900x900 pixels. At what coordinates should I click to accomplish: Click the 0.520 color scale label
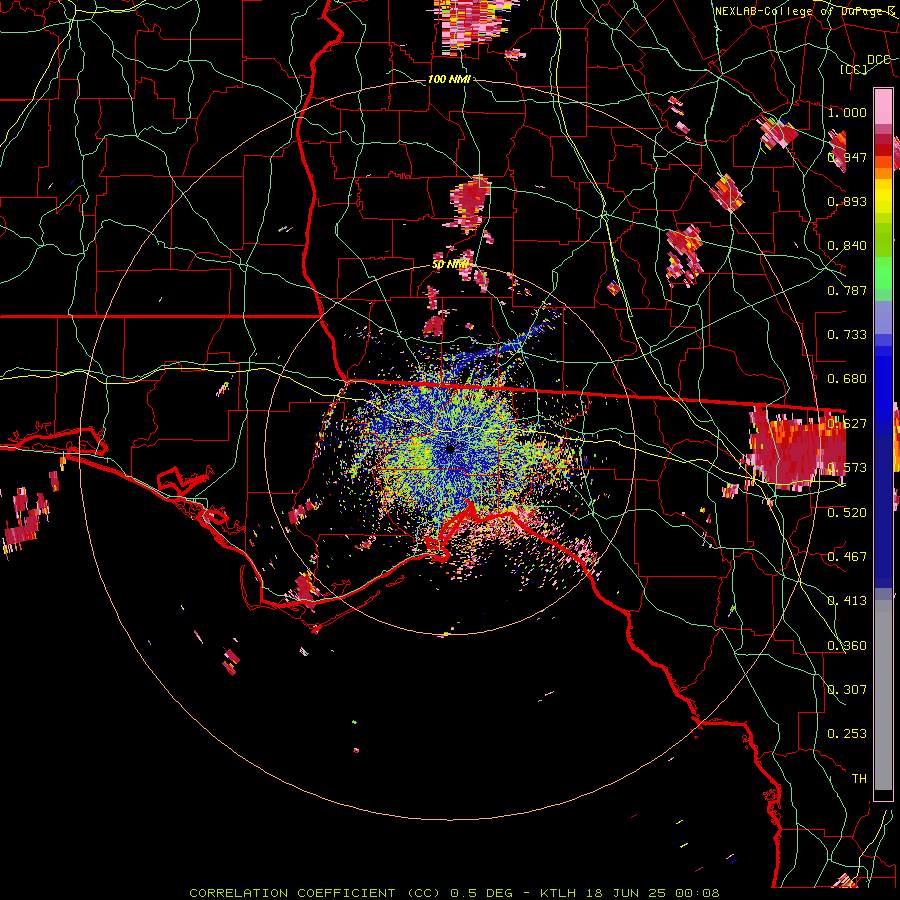[x=847, y=512]
